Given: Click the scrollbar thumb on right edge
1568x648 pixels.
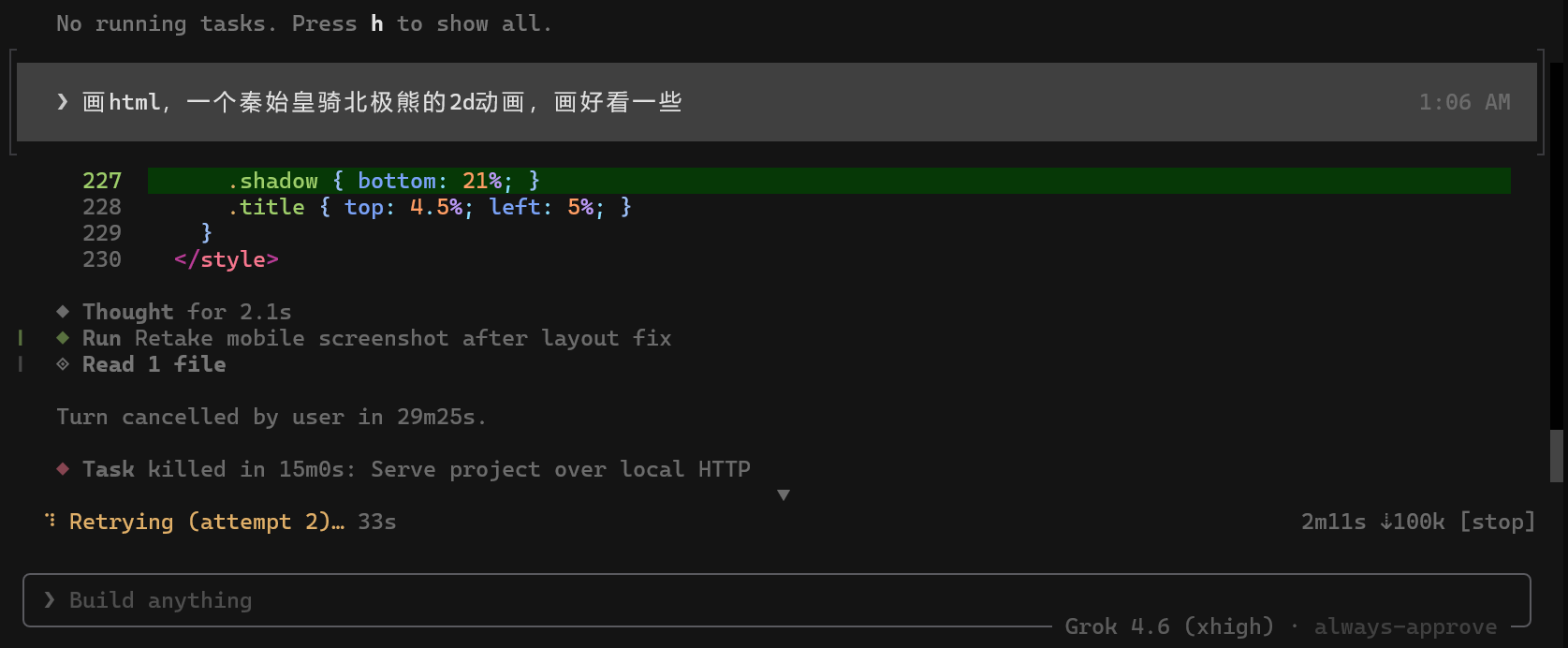Looking at the screenshot, I should coord(1557,456).
